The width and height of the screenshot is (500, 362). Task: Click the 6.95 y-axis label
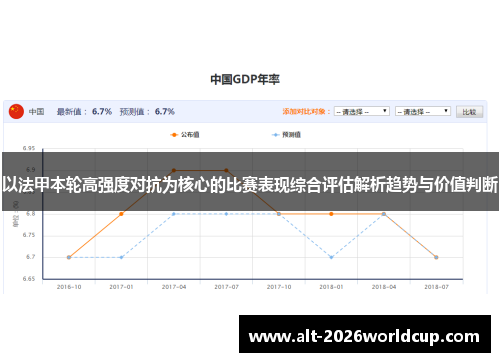tap(29, 148)
